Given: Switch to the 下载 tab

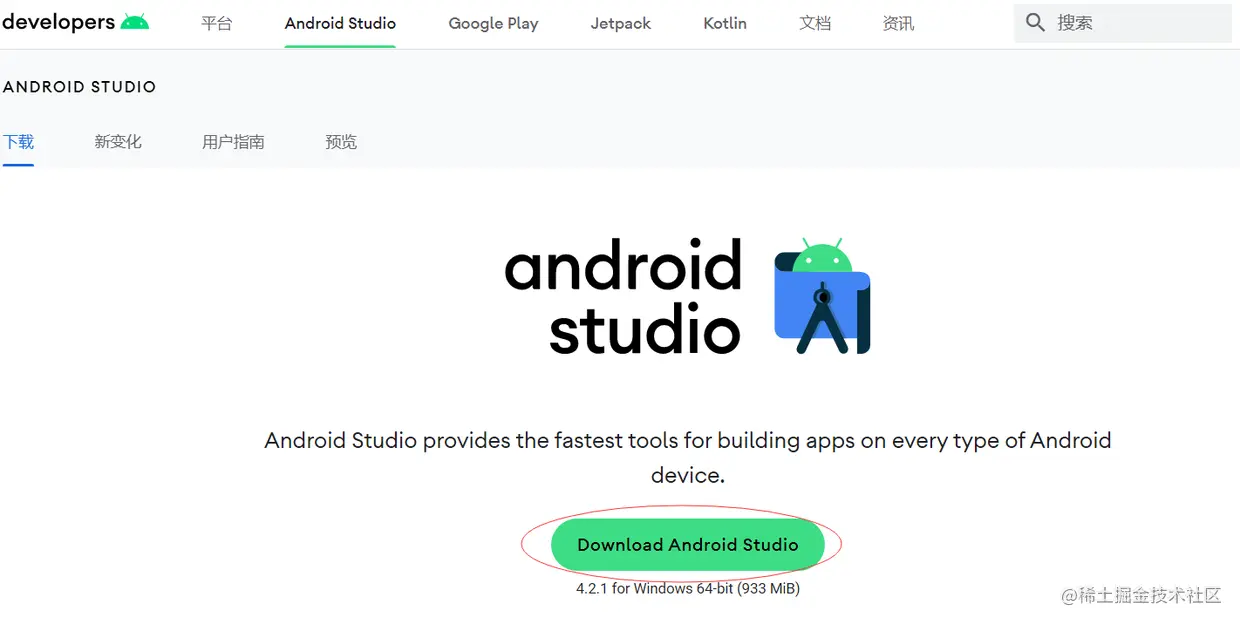Looking at the screenshot, I should pos(18,141).
